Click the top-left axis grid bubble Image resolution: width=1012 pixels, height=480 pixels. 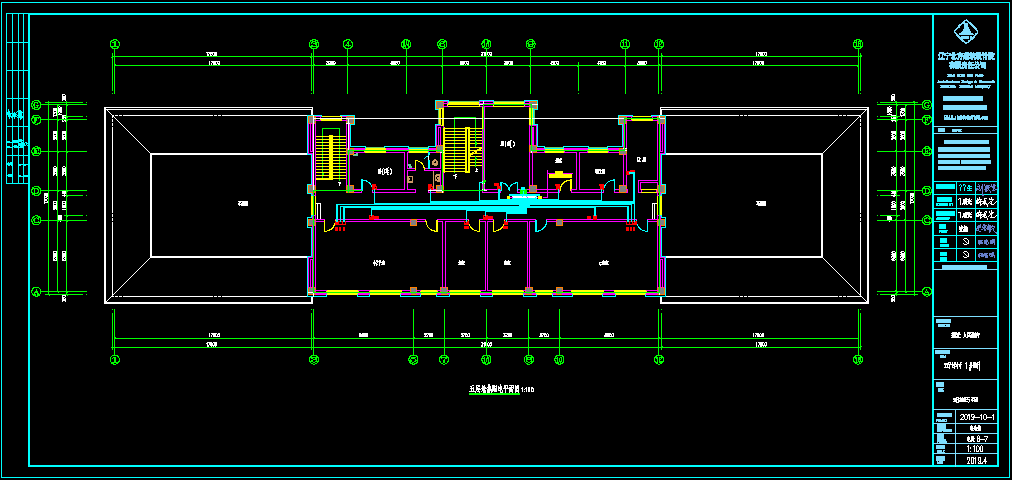click(x=114, y=44)
